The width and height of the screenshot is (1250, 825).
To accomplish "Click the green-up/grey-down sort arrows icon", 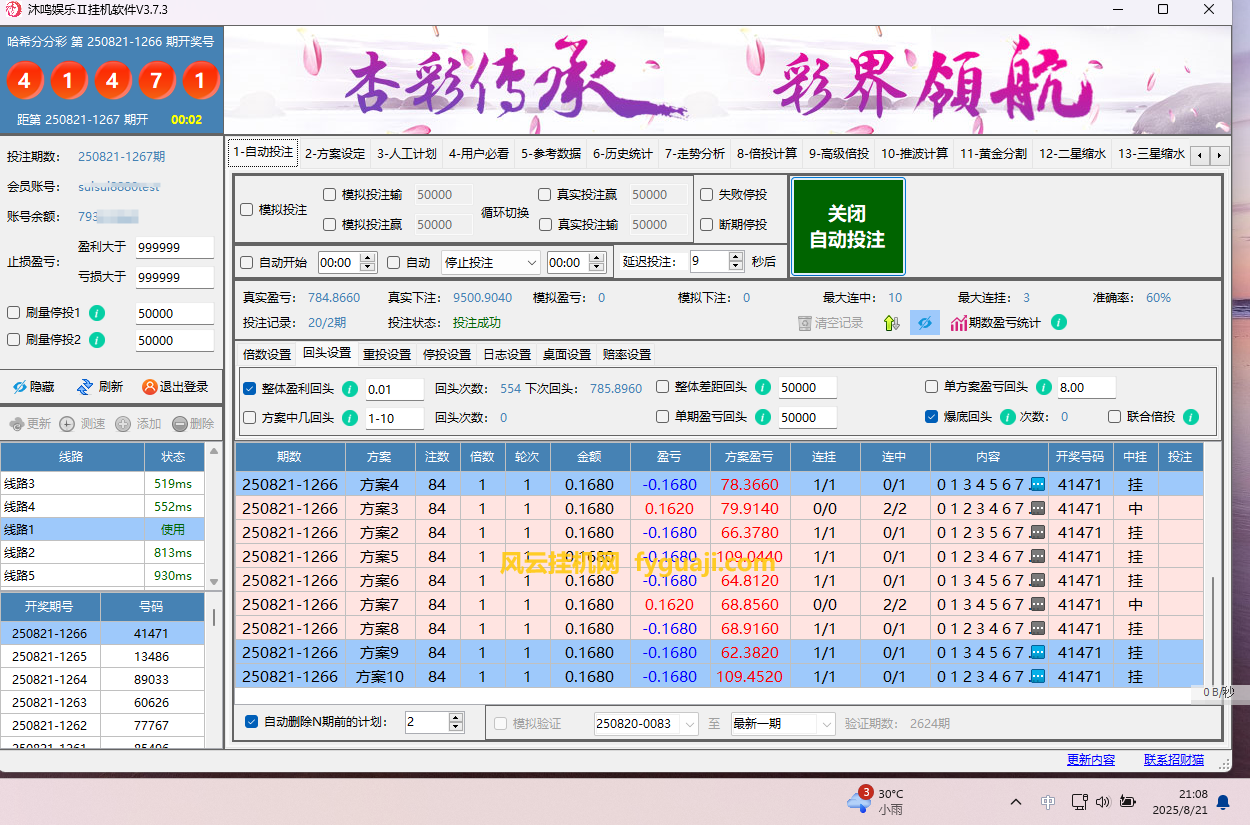I will click(x=892, y=323).
